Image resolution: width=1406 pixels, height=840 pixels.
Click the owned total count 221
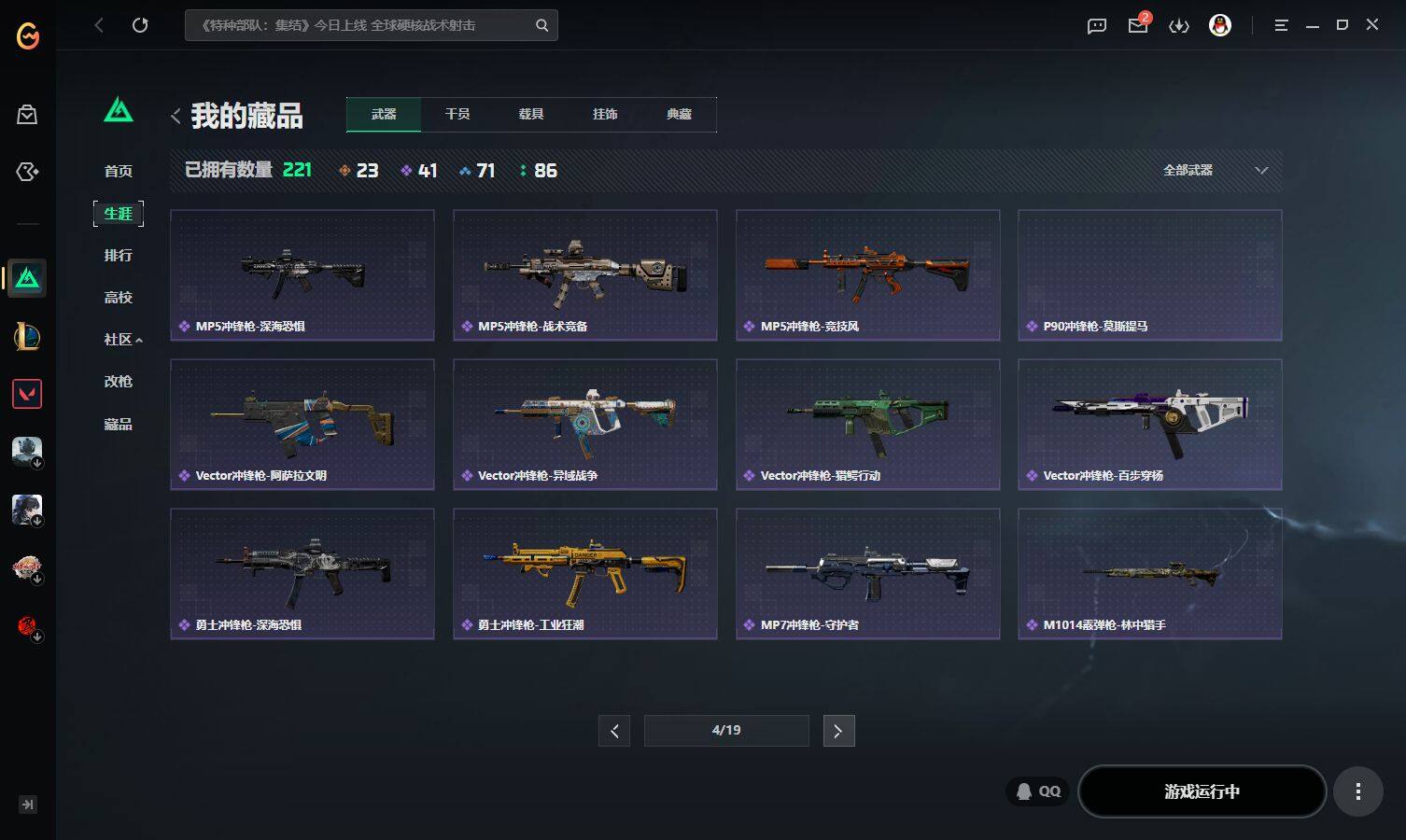[297, 170]
